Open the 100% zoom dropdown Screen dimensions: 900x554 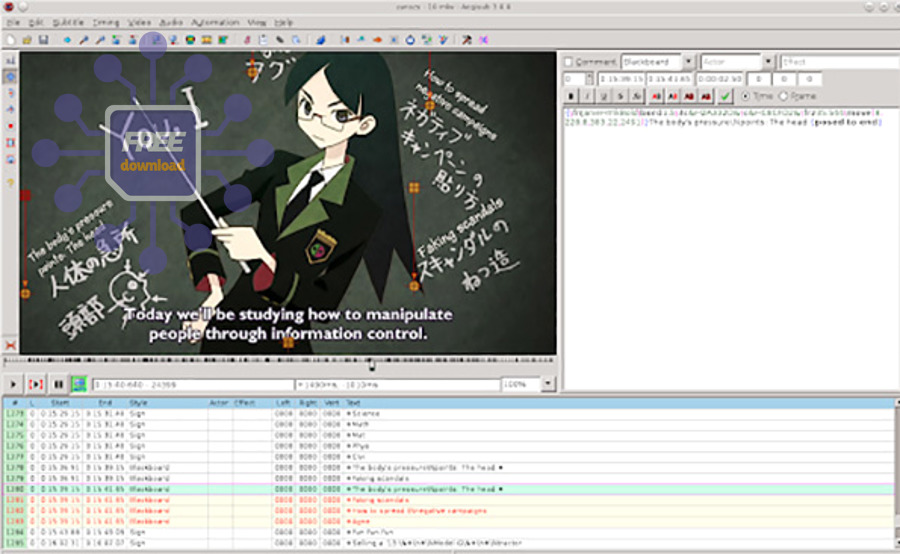(549, 384)
